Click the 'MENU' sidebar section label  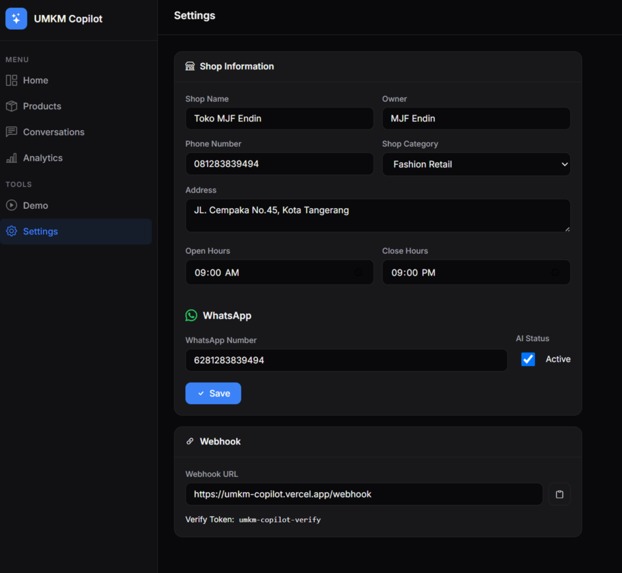pyautogui.click(x=17, y=60)
